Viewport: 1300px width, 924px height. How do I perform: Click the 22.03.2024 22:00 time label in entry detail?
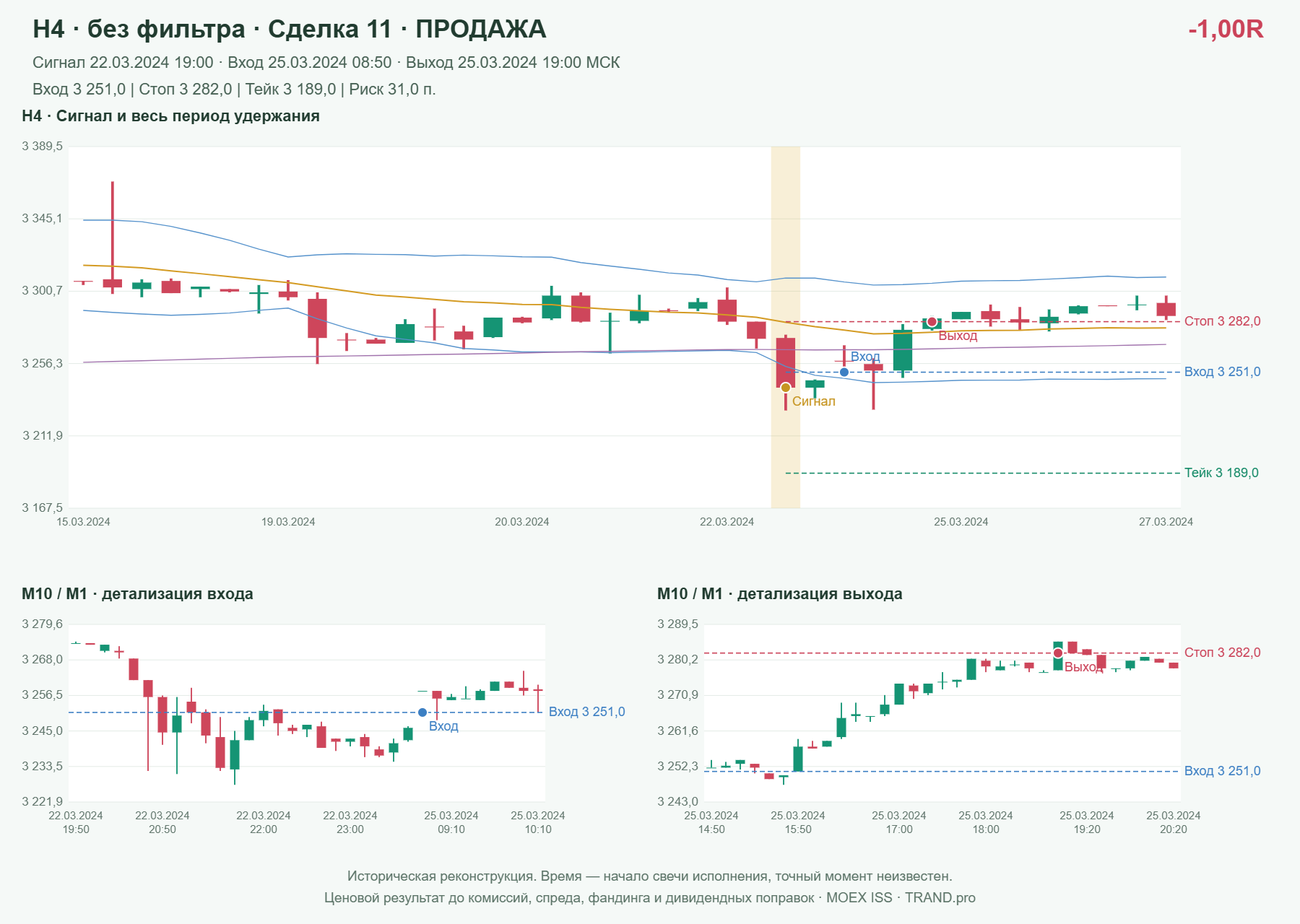point(264,822)
